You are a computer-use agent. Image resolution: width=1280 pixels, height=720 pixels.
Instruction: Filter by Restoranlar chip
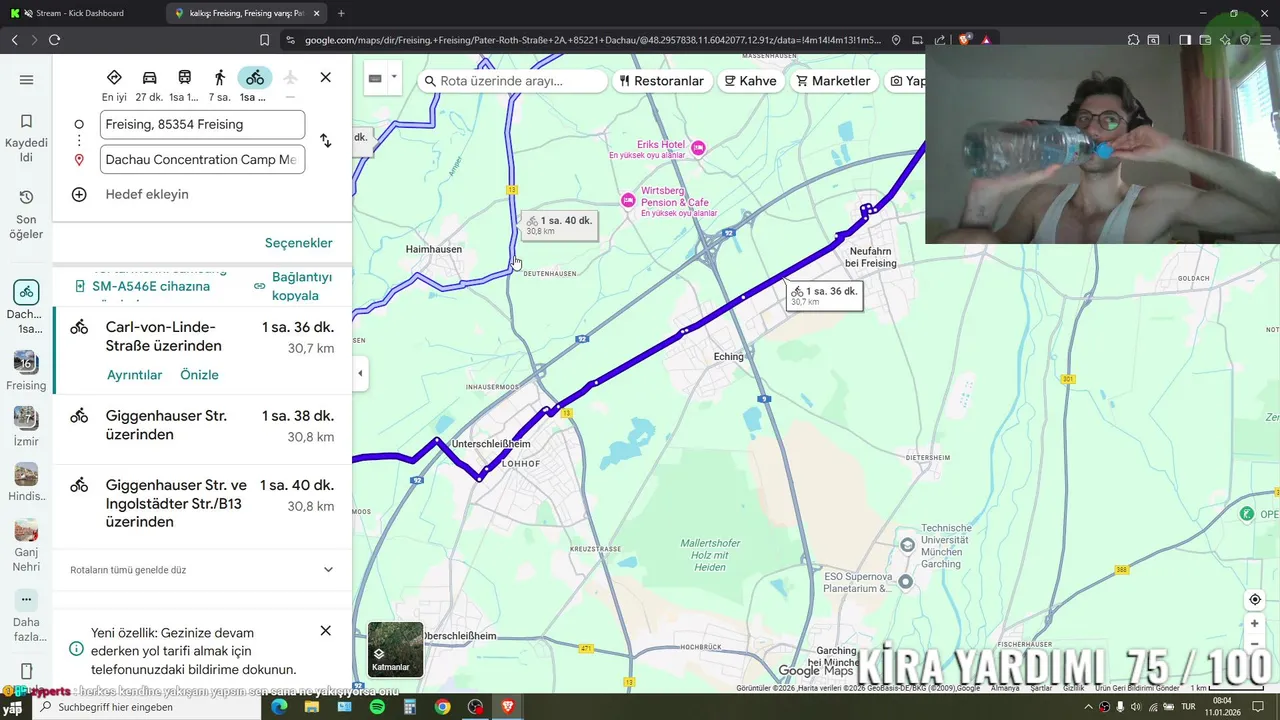pyautogui.click(x=661, y=81)
